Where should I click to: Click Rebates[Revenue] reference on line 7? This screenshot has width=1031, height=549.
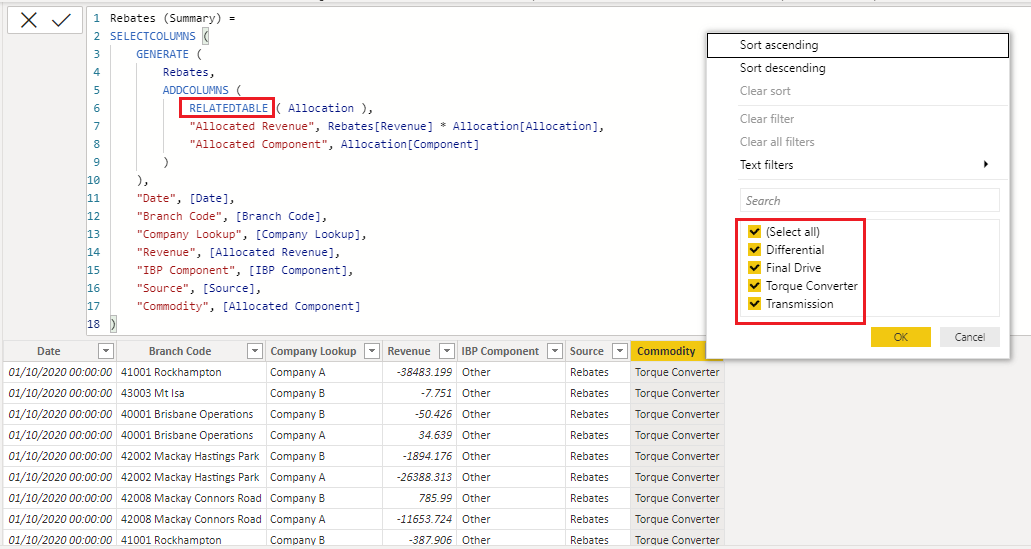[x=380, y=126]
